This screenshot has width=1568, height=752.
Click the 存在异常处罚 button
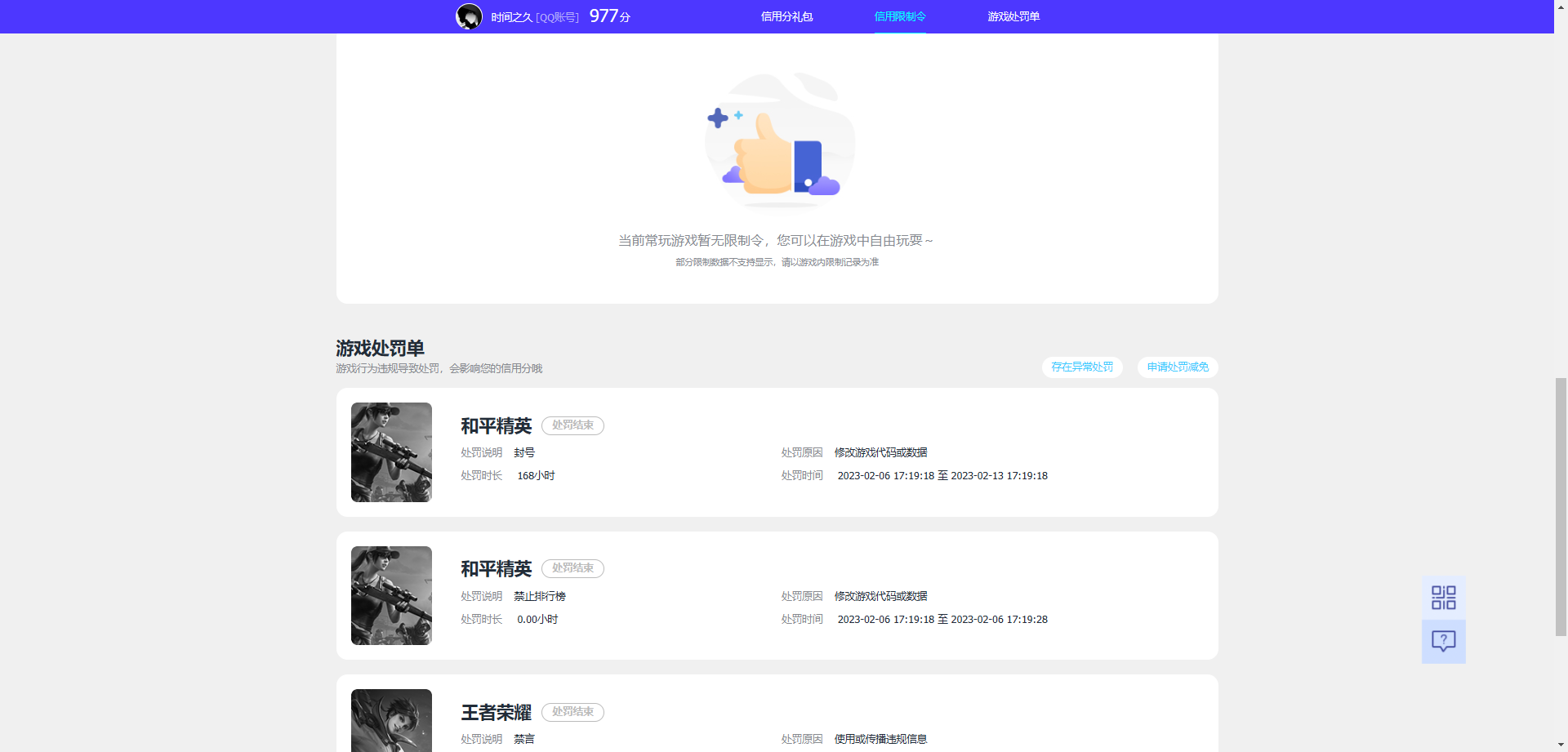(1081, 367)
